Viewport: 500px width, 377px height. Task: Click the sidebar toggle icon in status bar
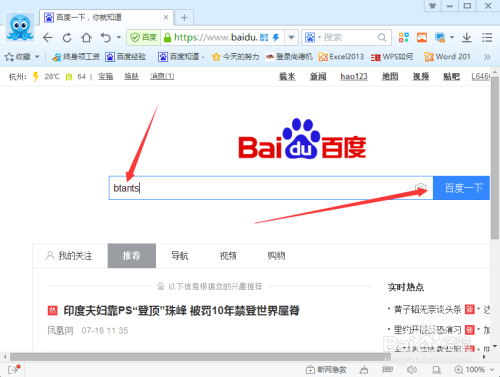click(x=13, y=369)
